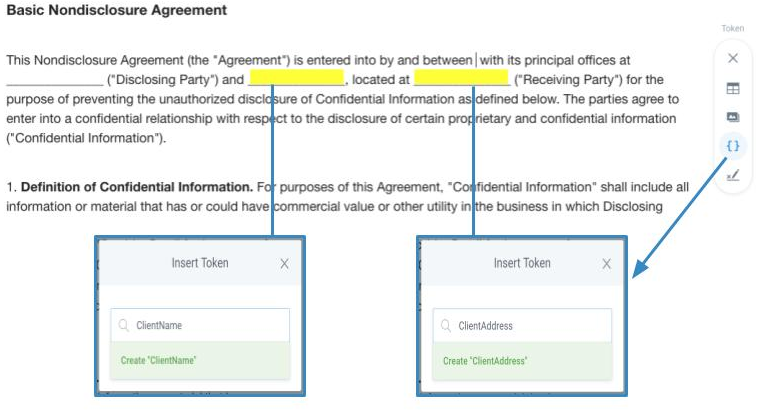
Task: Focus the ClientAddress token search field
Action: (x=522, y=325)
